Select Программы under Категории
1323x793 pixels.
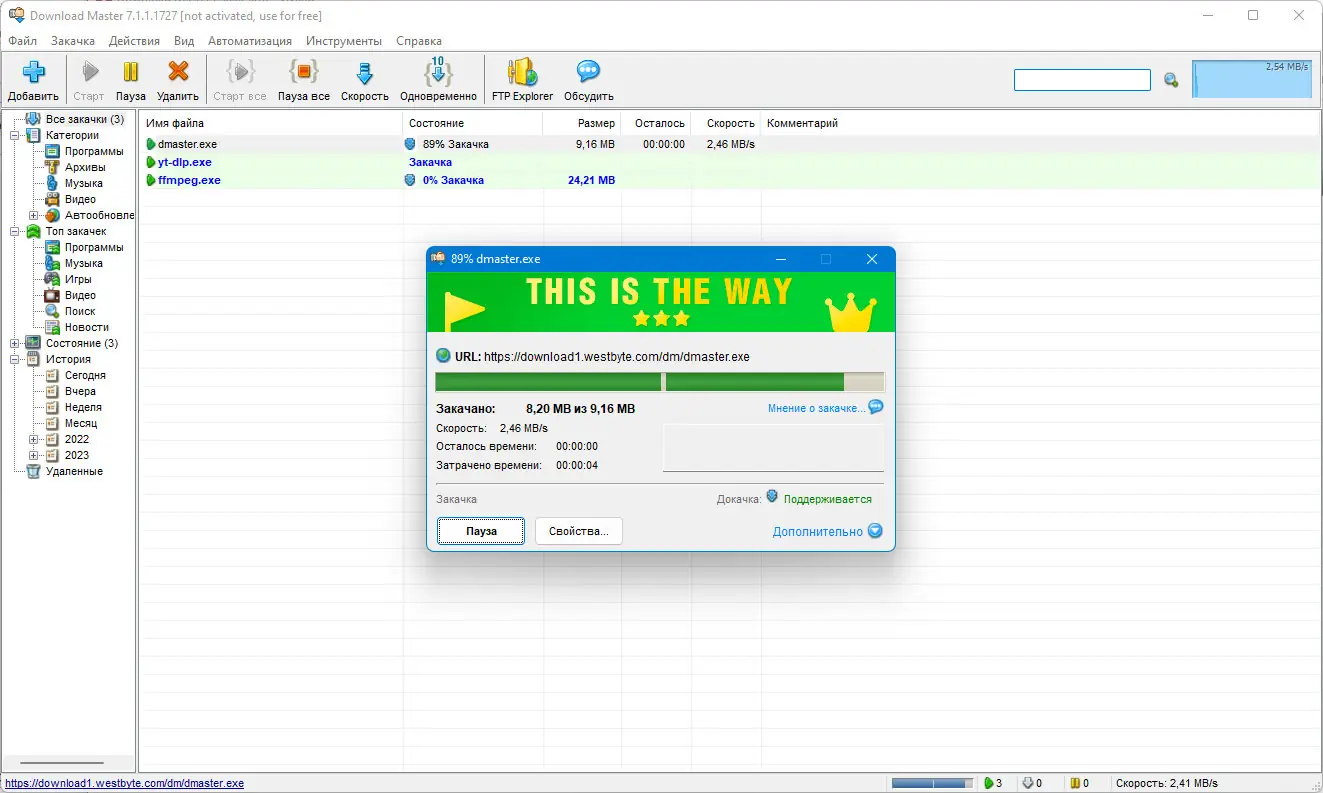94,151
